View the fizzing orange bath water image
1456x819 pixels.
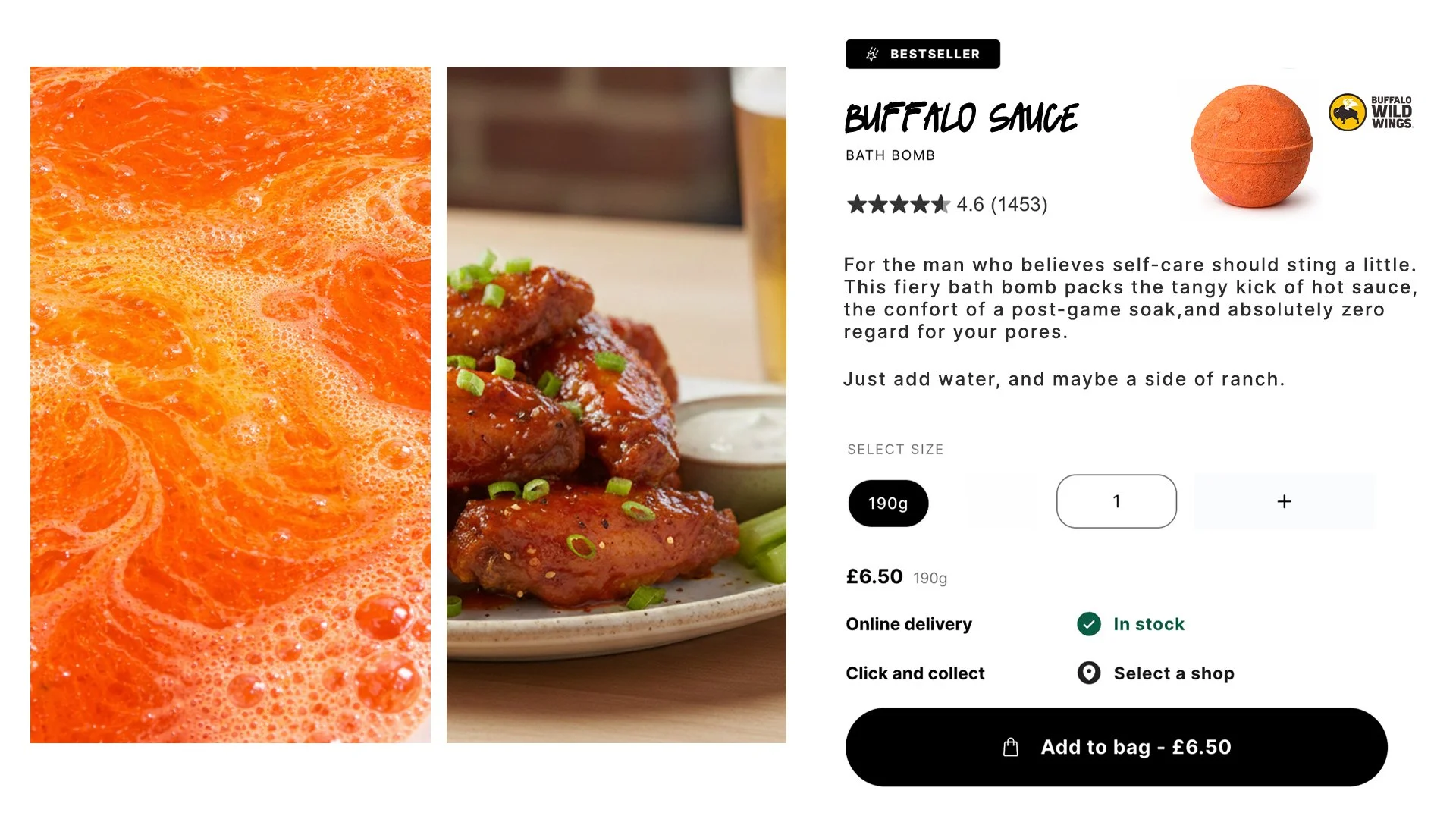(x=231, y=405)
